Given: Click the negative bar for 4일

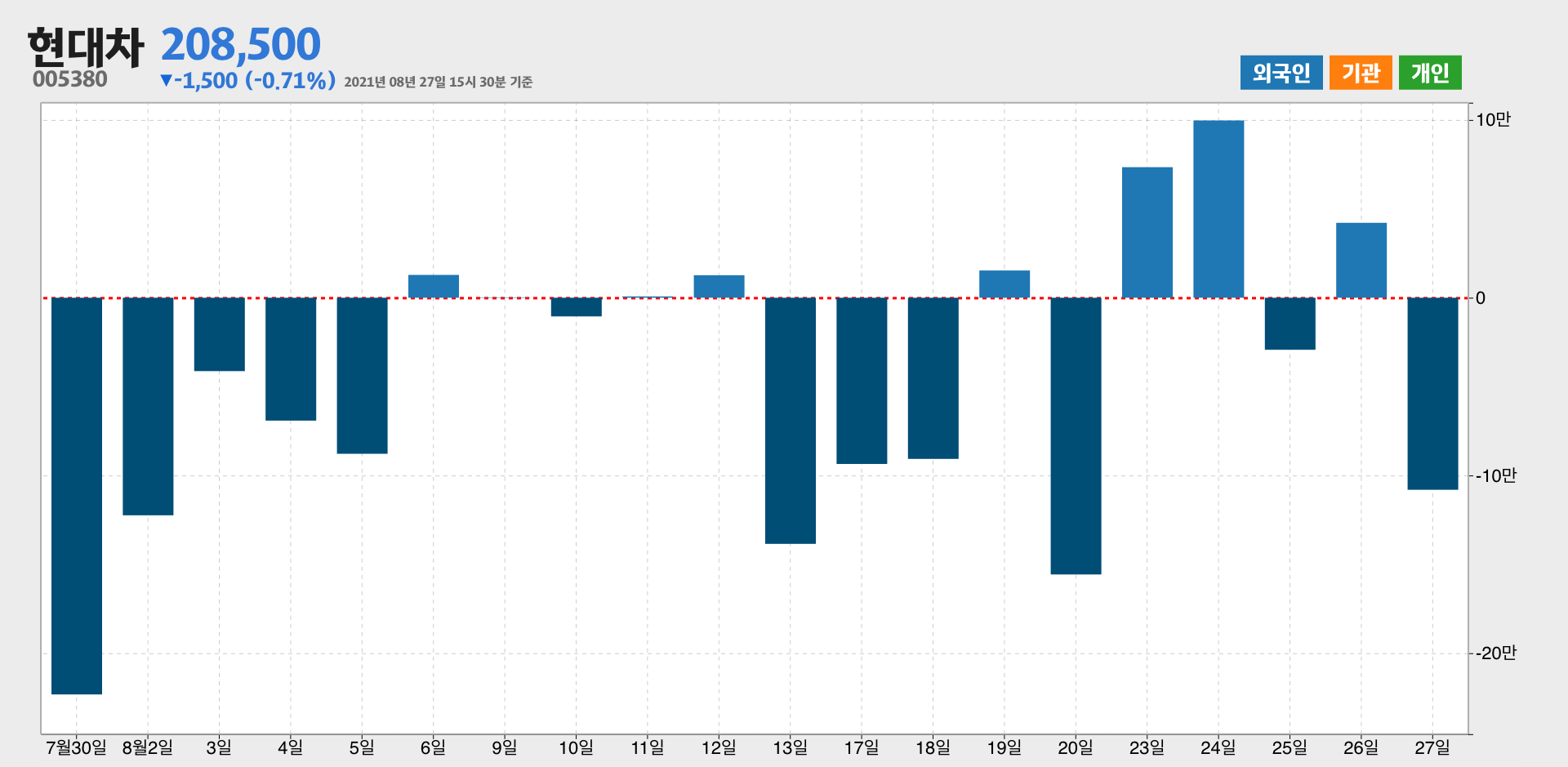Looking at the screenshot, I should coord(291,359).
